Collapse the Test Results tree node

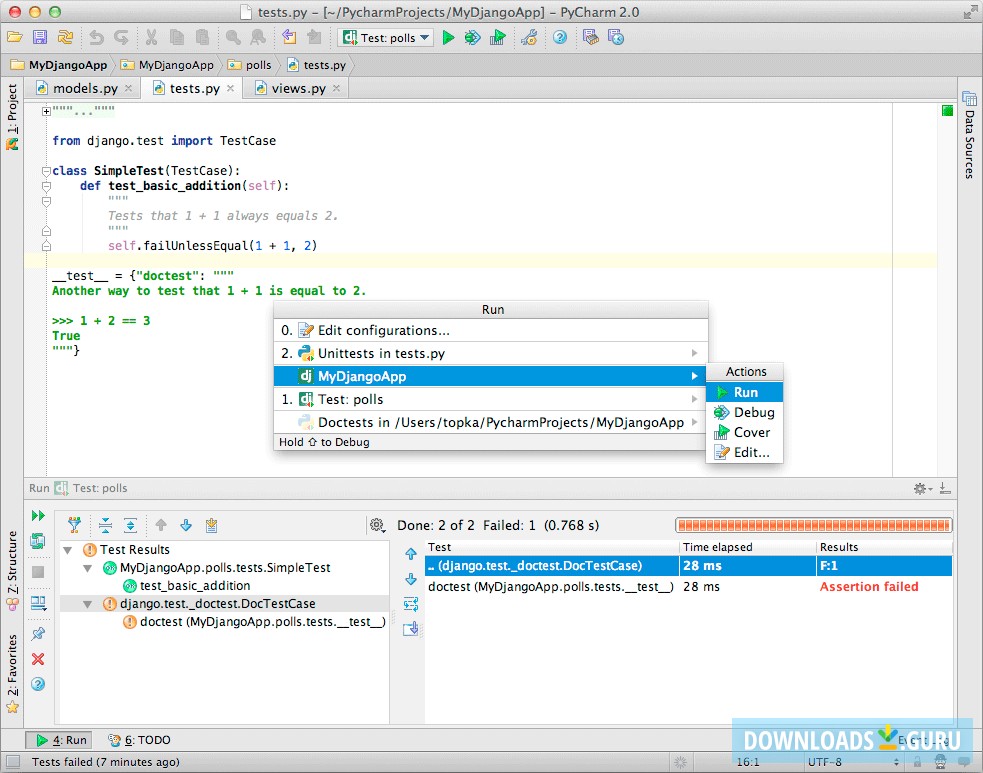[68, 550]
